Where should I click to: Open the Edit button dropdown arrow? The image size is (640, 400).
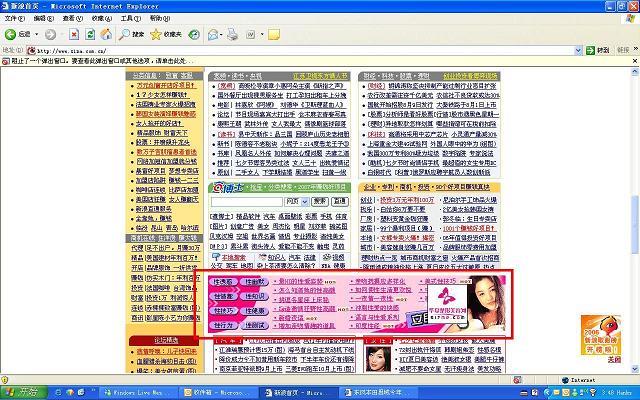262,34
